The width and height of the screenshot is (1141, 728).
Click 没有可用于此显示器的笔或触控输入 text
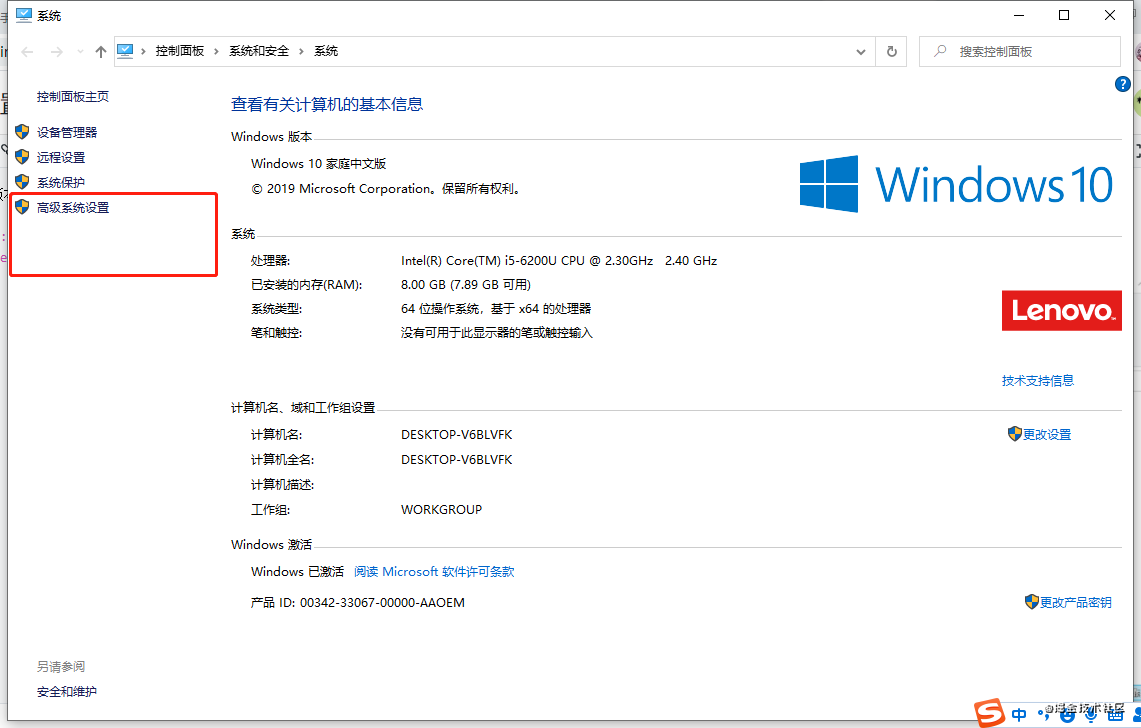point(496,333)
